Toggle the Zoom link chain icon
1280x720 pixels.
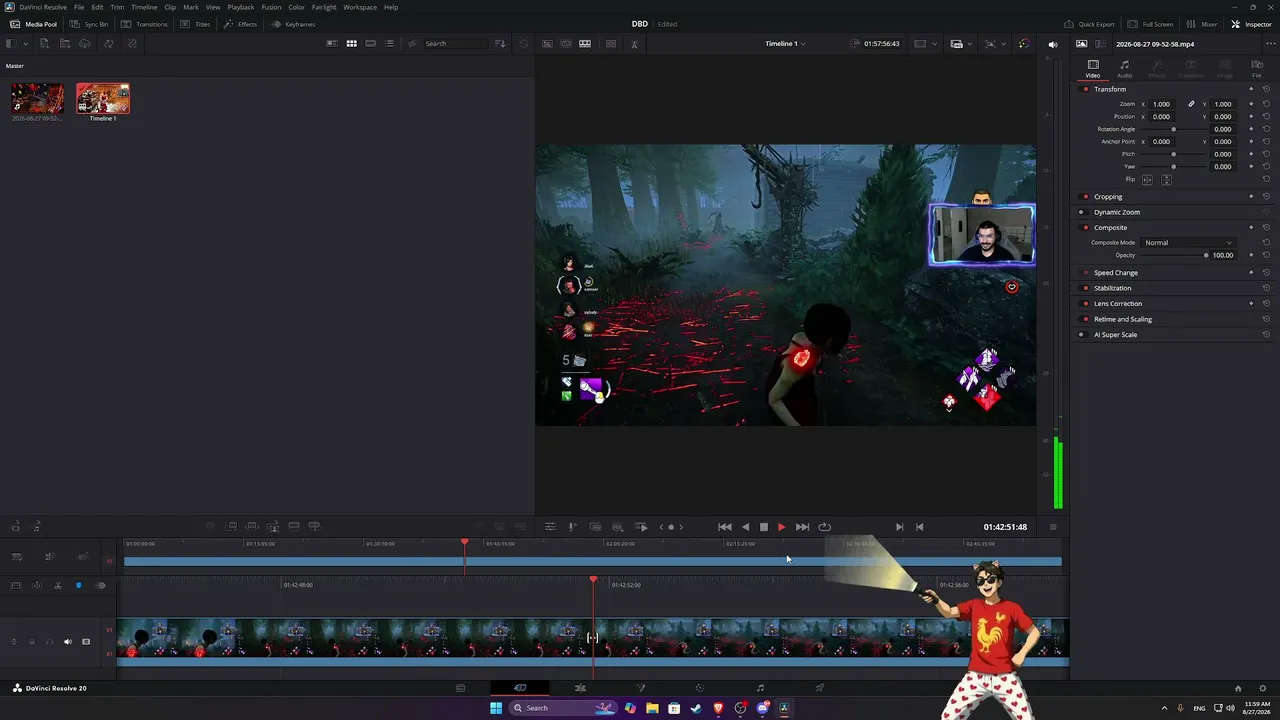pos(1191,104)
